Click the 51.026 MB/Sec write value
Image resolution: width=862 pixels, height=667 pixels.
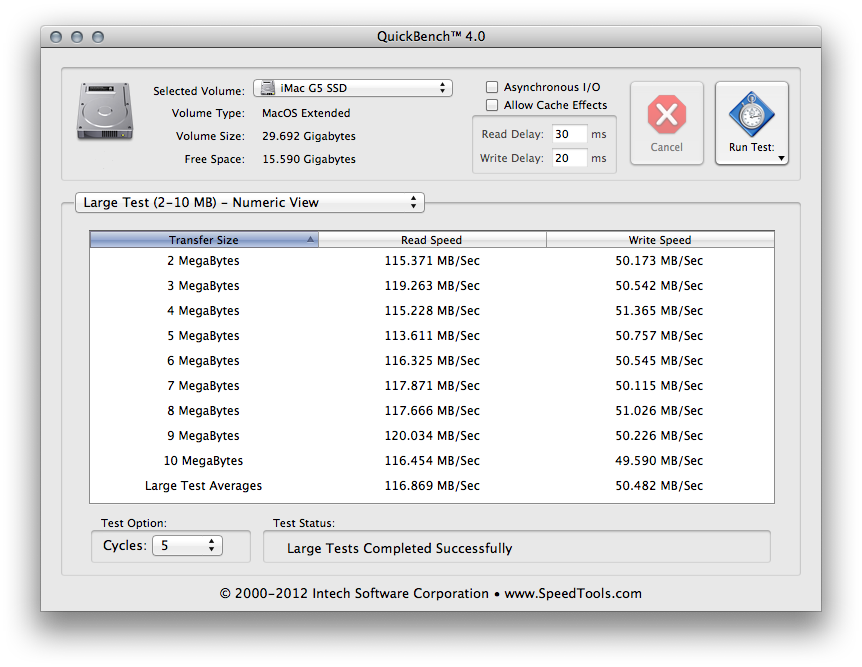point(659,411)
